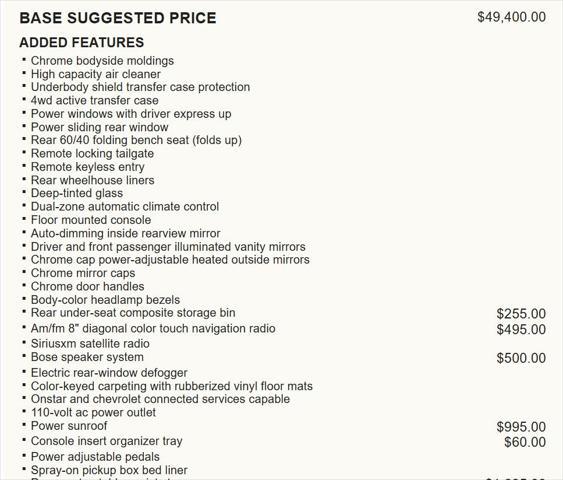
Task: Select the $49,400.00 base price
Action: [511, 17]
